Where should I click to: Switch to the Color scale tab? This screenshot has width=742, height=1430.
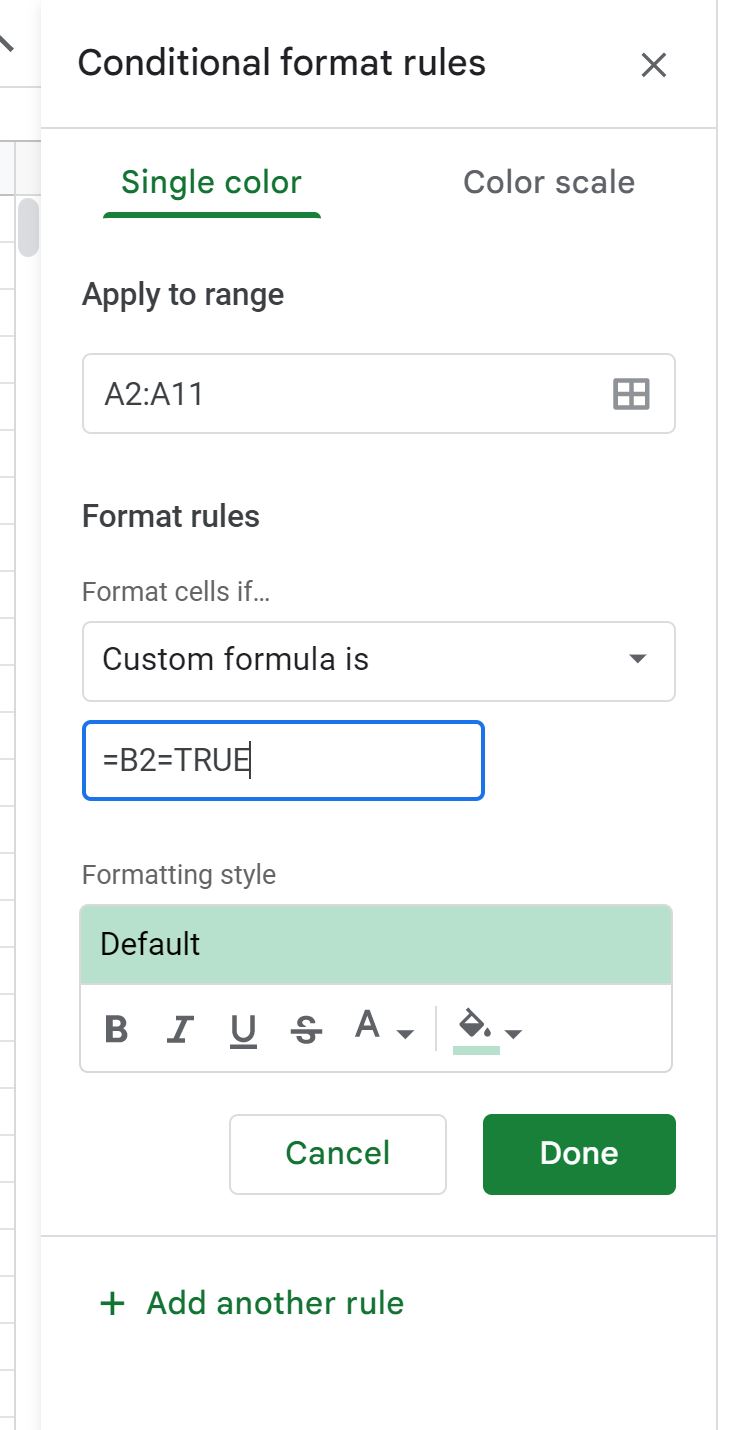[549, 182]
